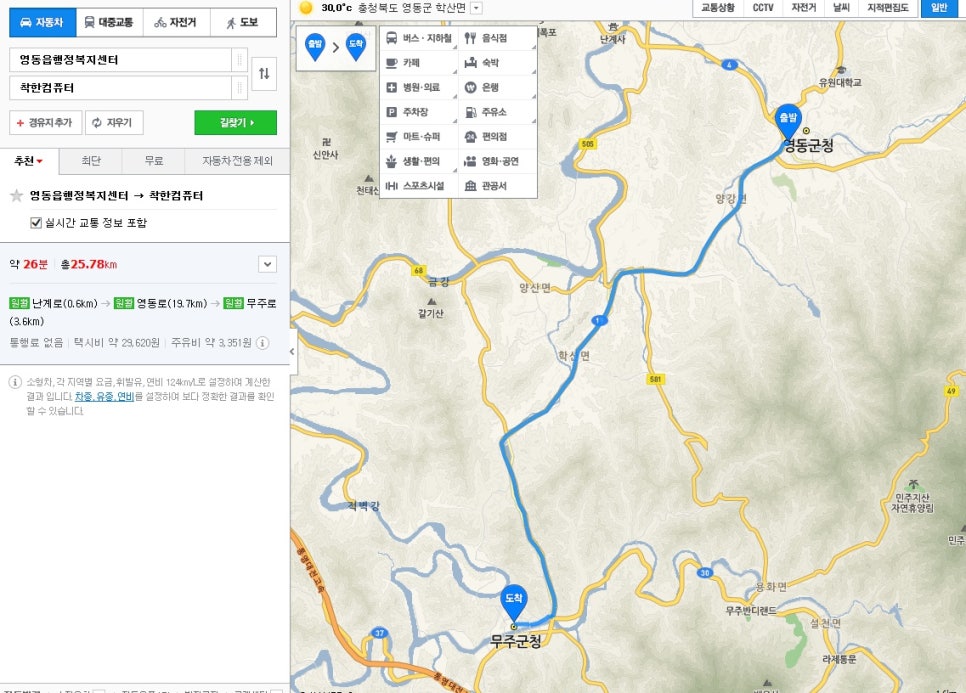Collapse the side panel with arrow handle

tap(293, 352)
